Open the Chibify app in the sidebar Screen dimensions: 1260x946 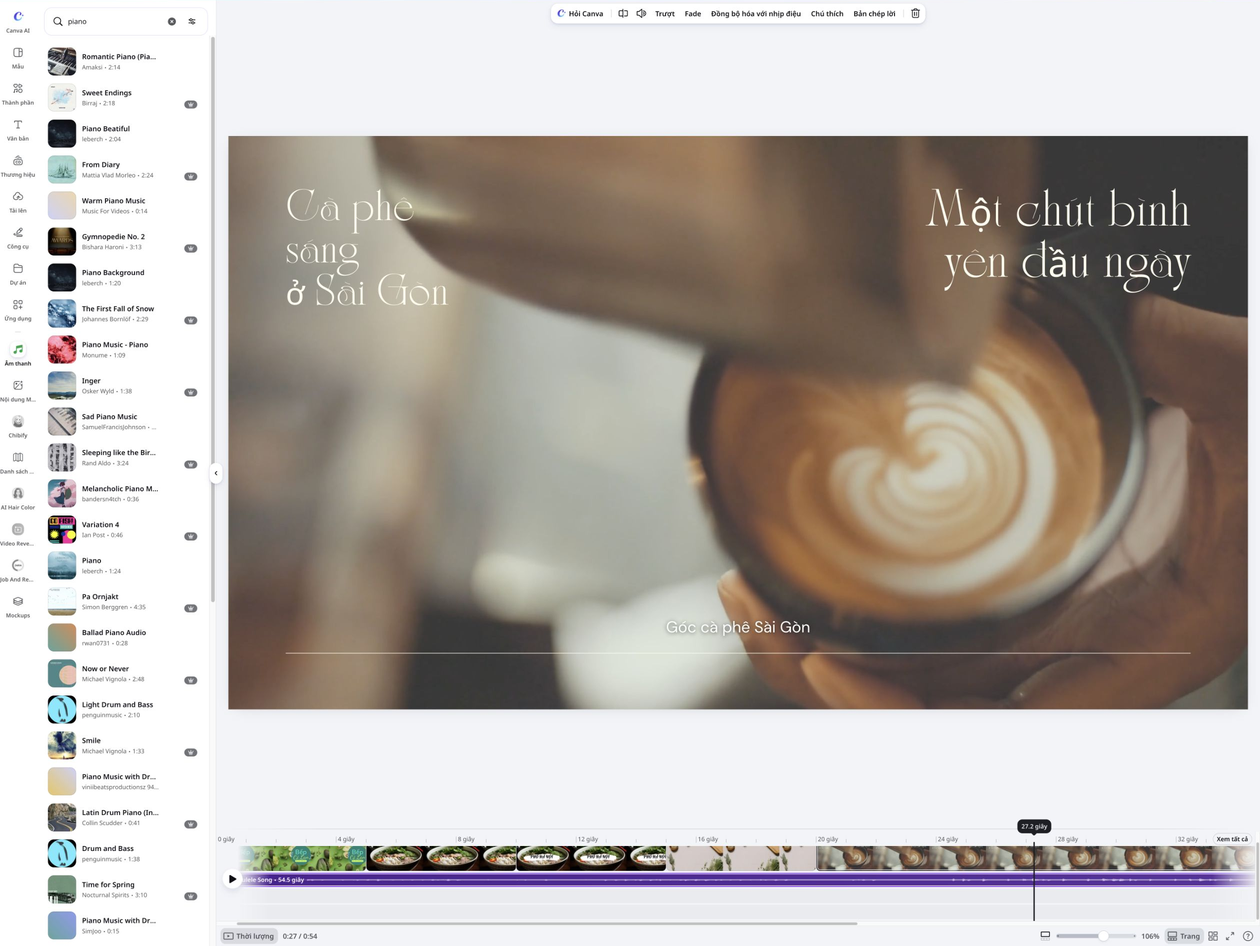(x=18, y=426)
